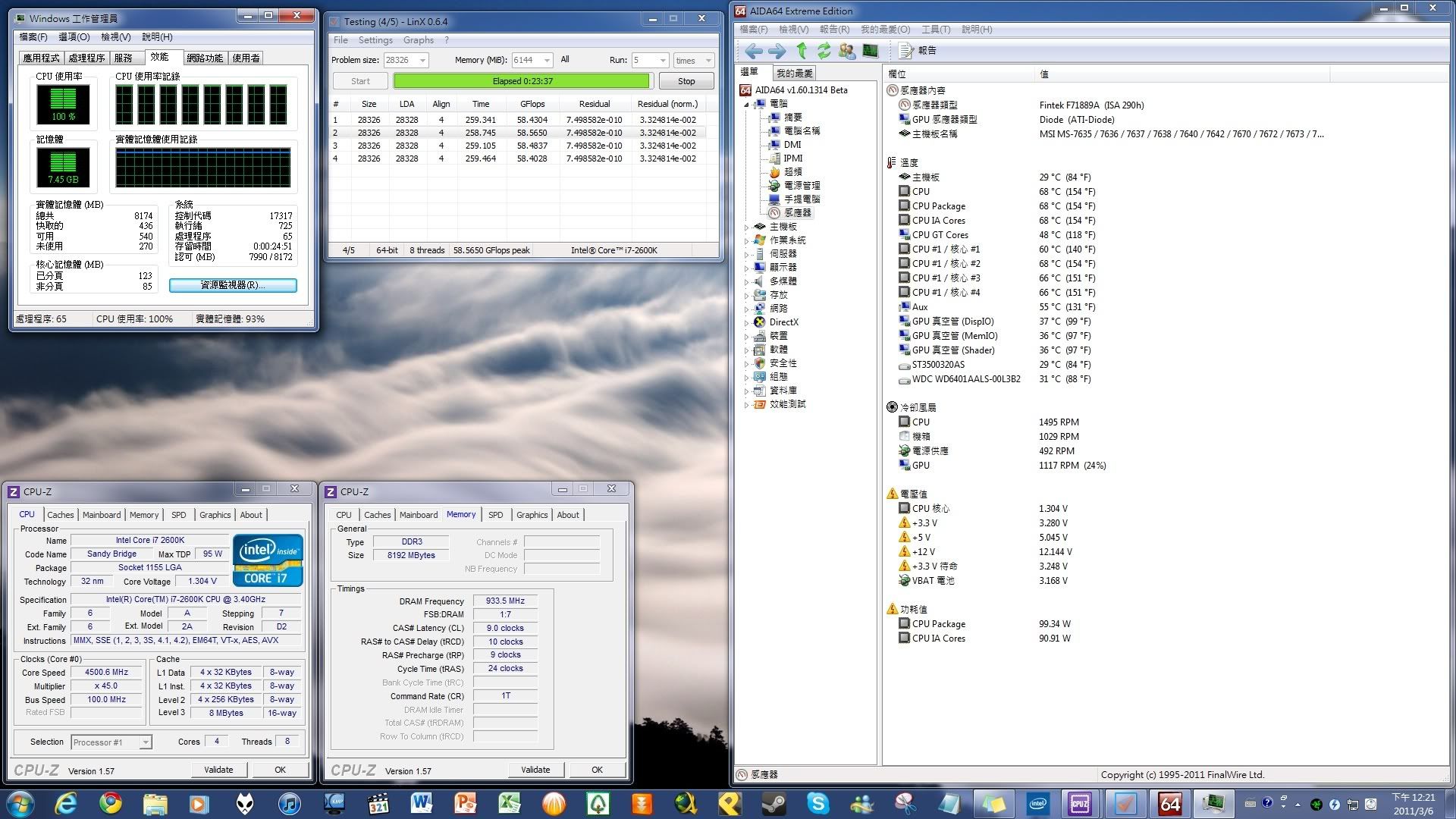Open Internet Explorer from the taskbar

[x=66, y=803]
